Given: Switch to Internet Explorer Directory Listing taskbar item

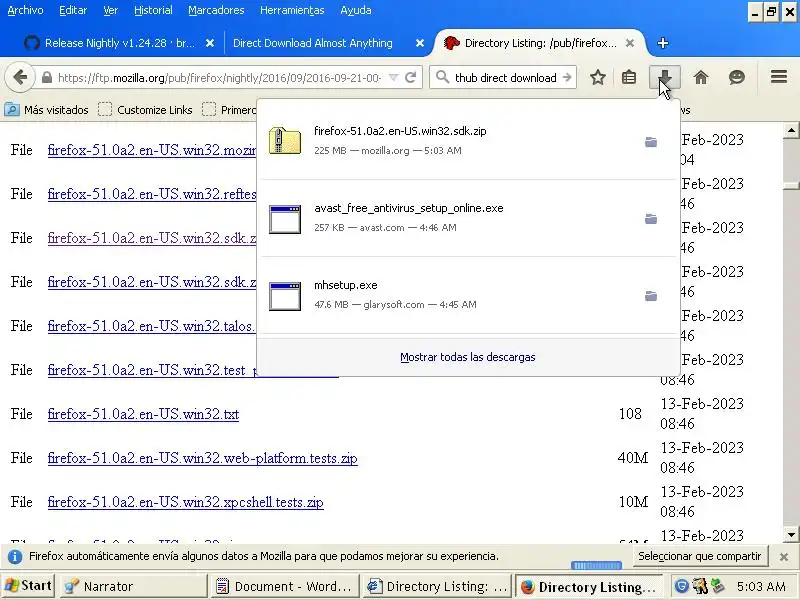Looking at the screenshot, I should click(x=436, y=586).
